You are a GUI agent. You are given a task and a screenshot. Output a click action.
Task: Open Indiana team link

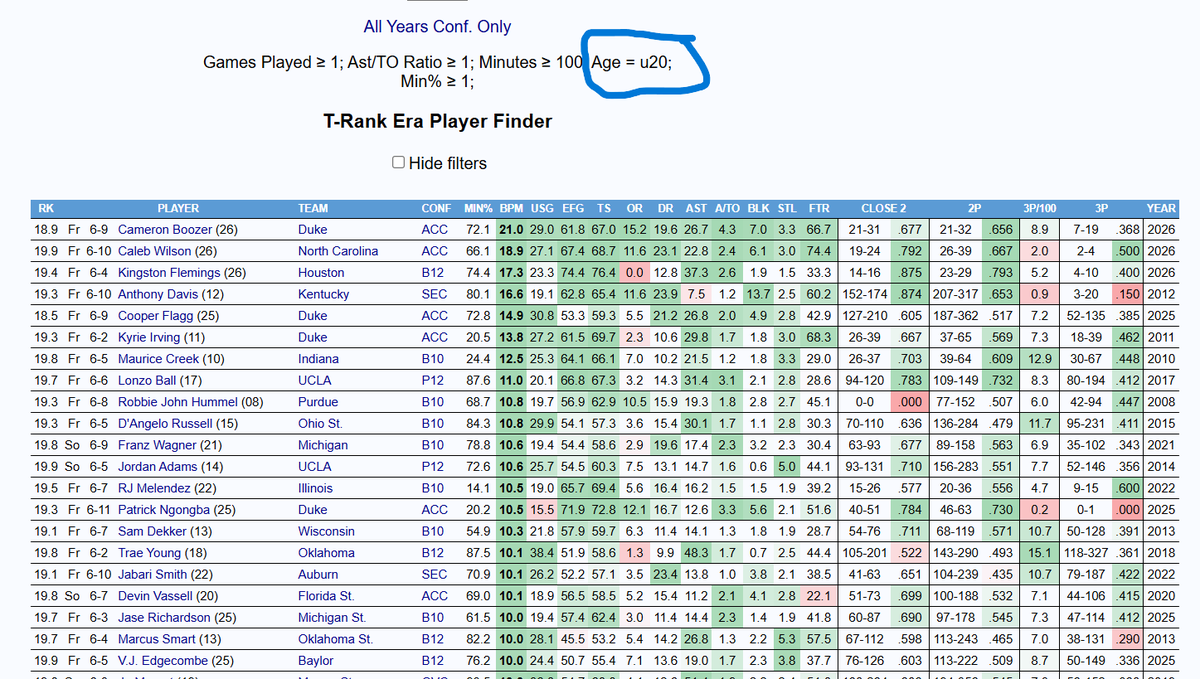point(318,359)
